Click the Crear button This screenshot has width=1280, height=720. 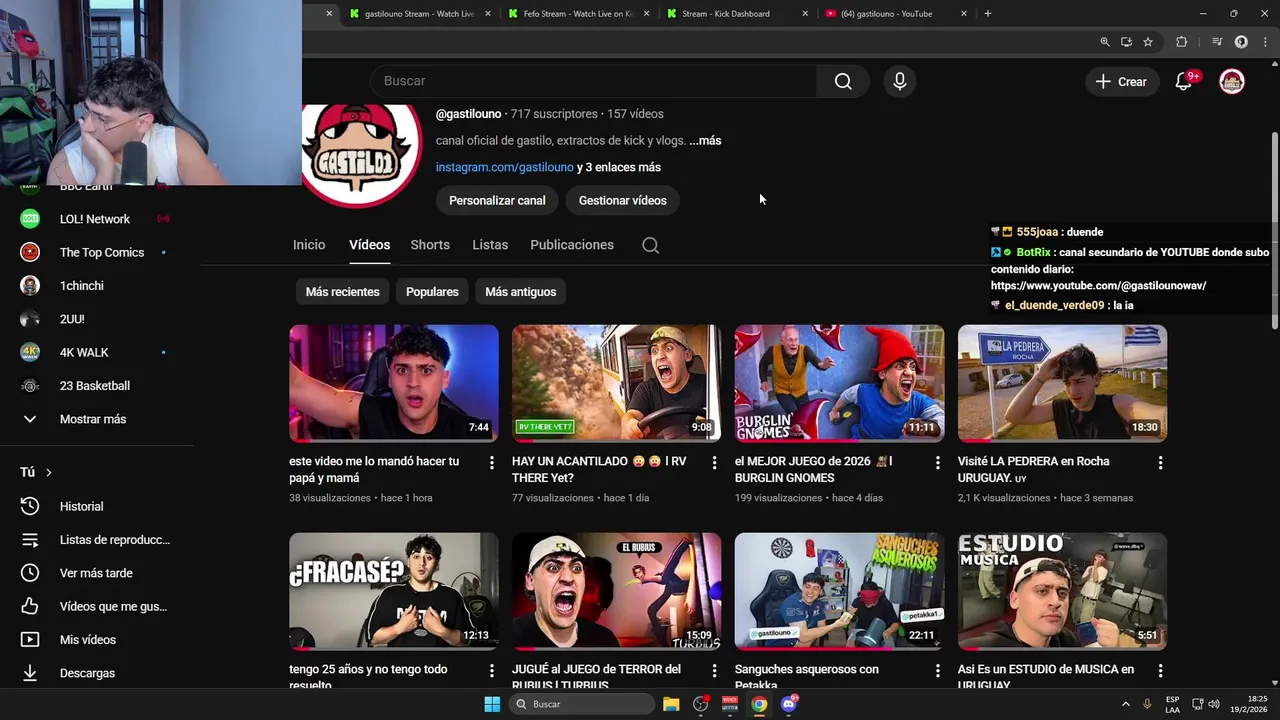[1121, 82]
